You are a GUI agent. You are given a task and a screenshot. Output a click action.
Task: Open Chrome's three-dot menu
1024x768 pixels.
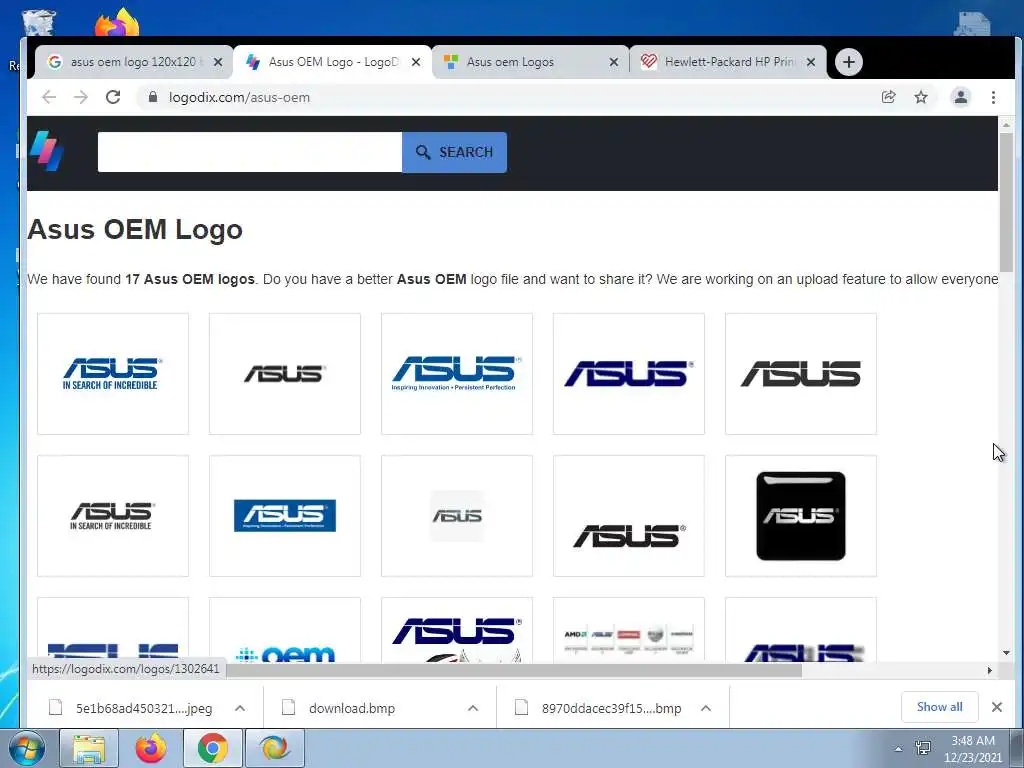coord(993,97)
